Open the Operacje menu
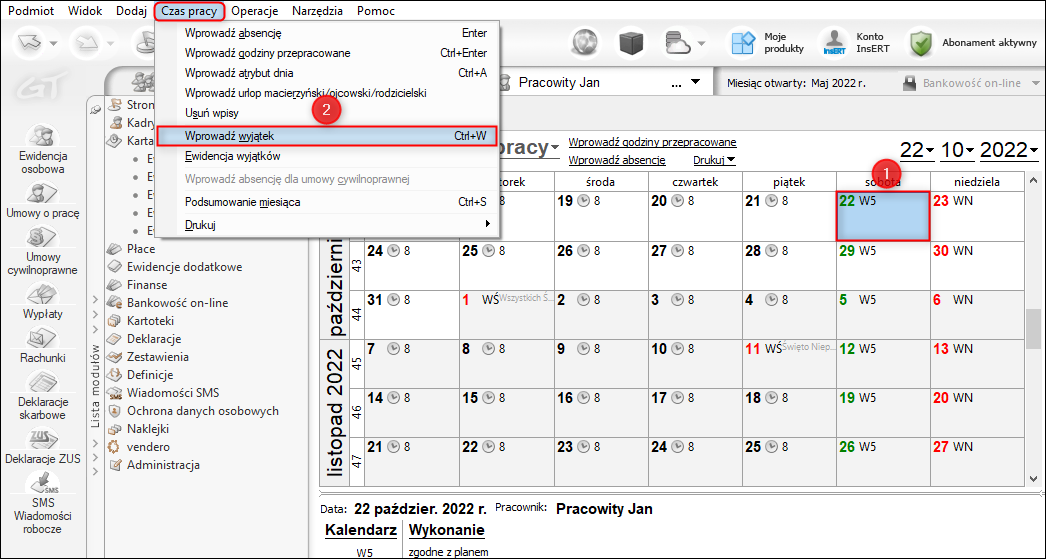Viewport: 1046px width, 559px height. pos(254,11)
